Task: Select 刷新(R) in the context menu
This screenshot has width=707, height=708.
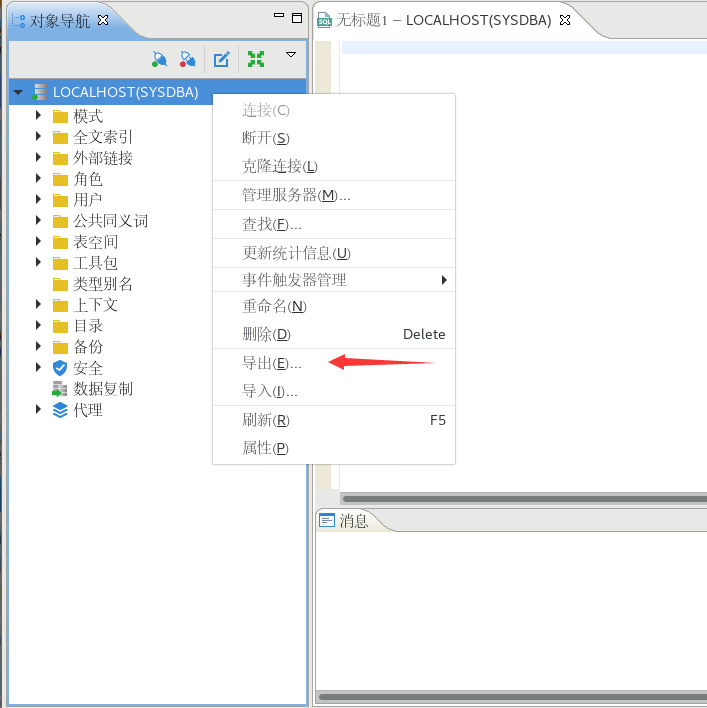Action: 334,420
